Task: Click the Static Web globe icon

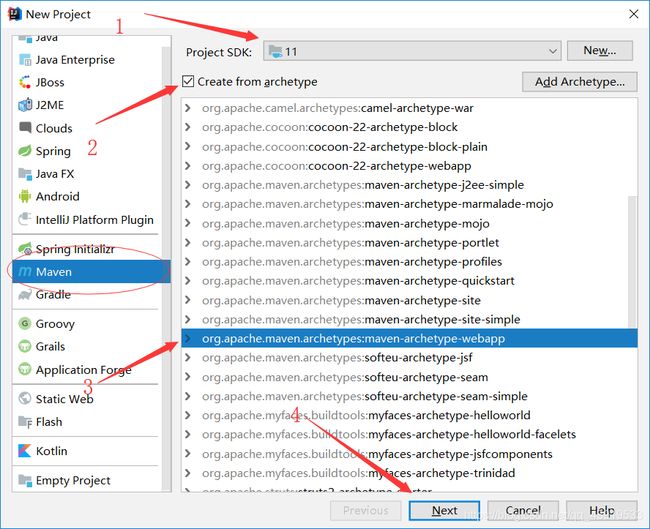Action: point(25,398)
